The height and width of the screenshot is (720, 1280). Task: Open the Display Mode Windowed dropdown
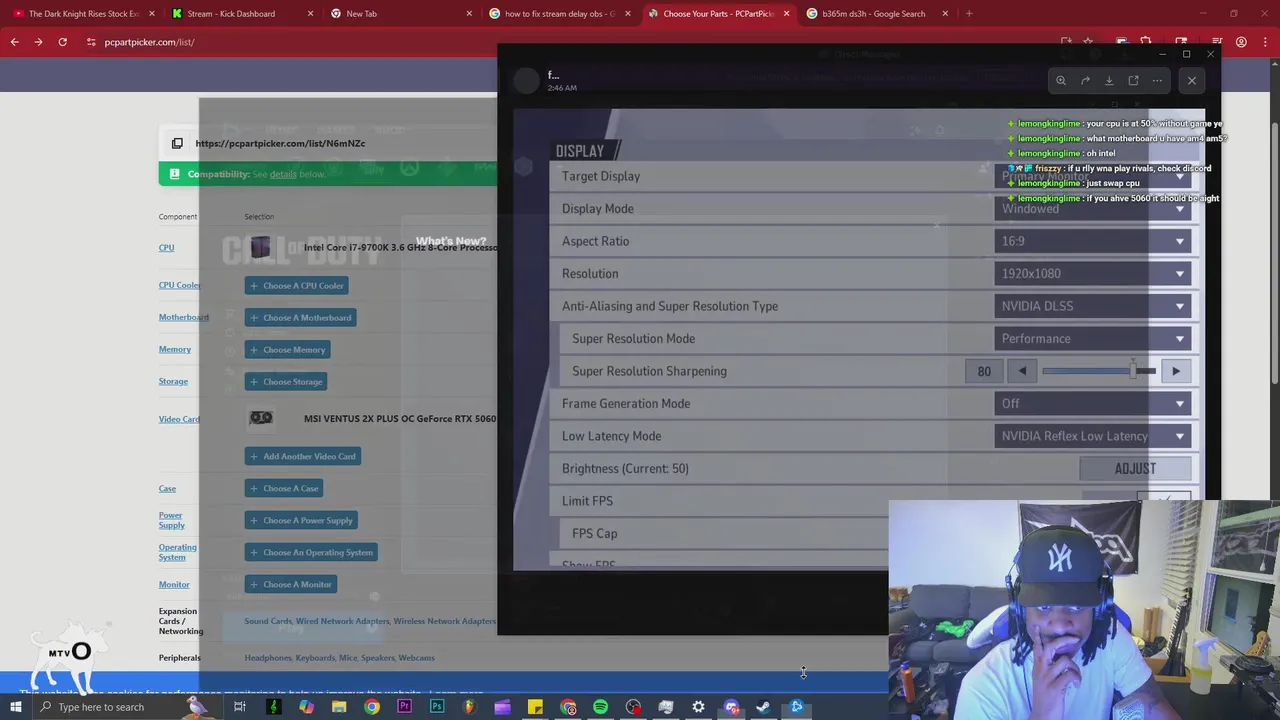1093,209
